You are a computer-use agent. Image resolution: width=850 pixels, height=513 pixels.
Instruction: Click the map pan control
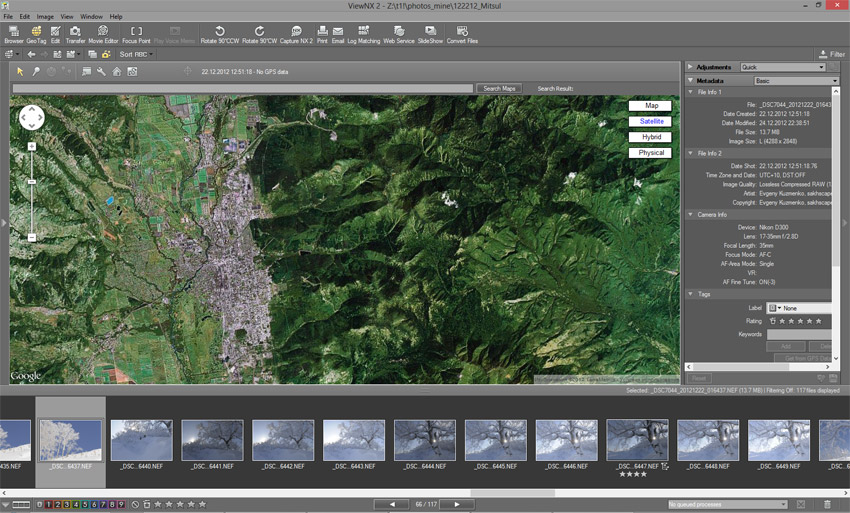click(x=31, y=117)
